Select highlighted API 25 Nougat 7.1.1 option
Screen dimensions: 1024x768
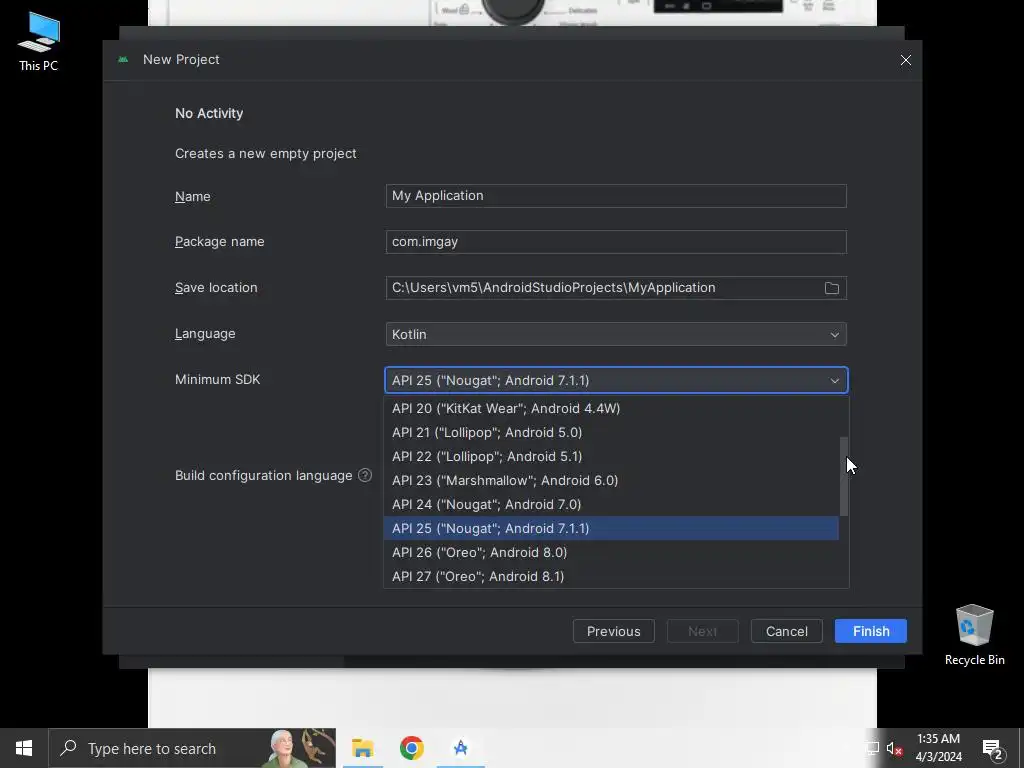tap(611, 528)
